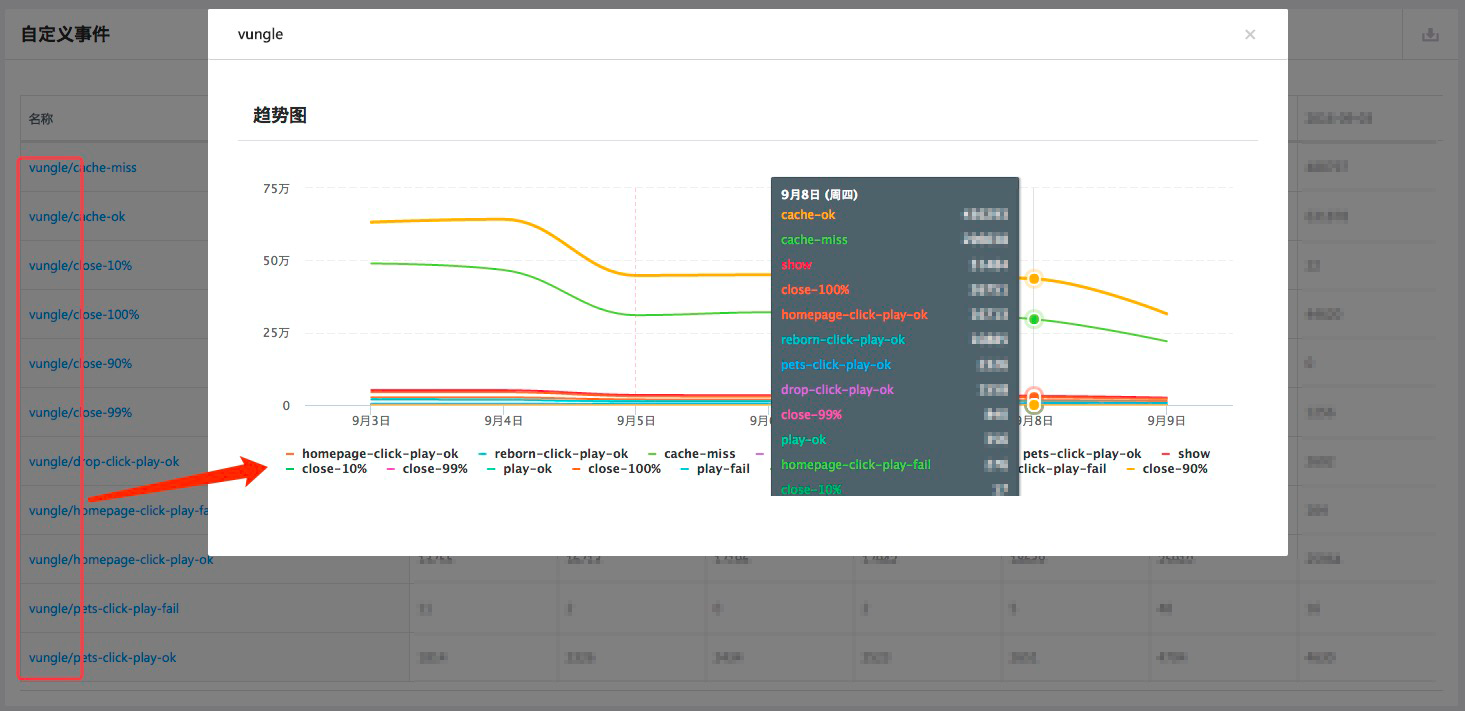Click the 50万 y-axis label

click(276, 261)
